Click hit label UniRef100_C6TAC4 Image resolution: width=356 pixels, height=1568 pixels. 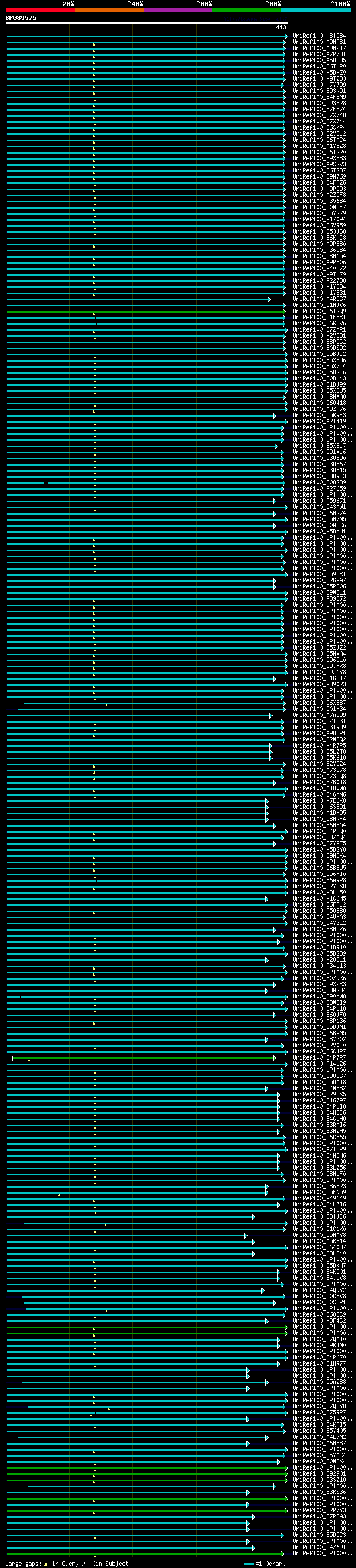click(x=319, y=140)
